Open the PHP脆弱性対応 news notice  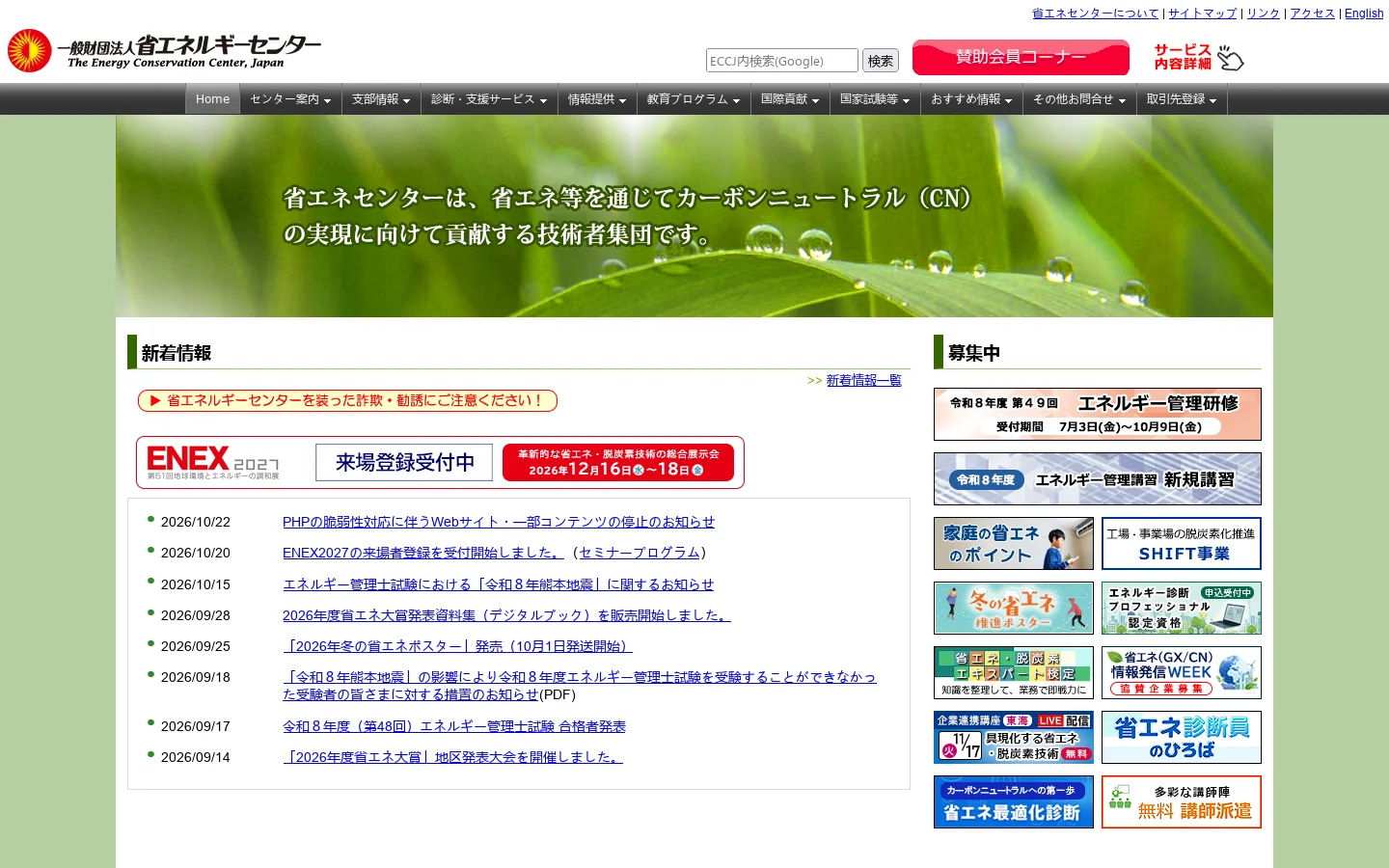point(499,522)
